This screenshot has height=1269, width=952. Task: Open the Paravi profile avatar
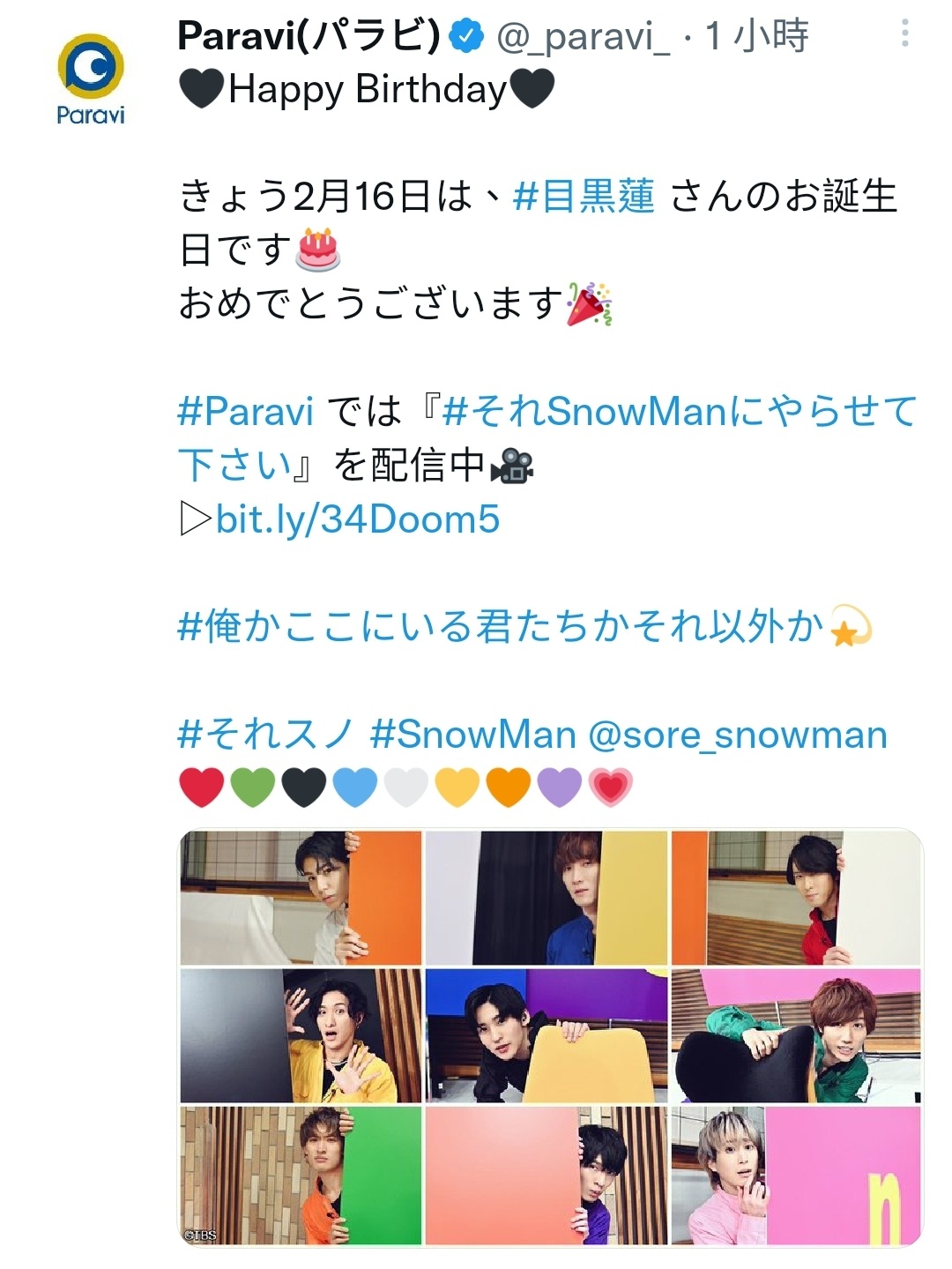point(90,79)
